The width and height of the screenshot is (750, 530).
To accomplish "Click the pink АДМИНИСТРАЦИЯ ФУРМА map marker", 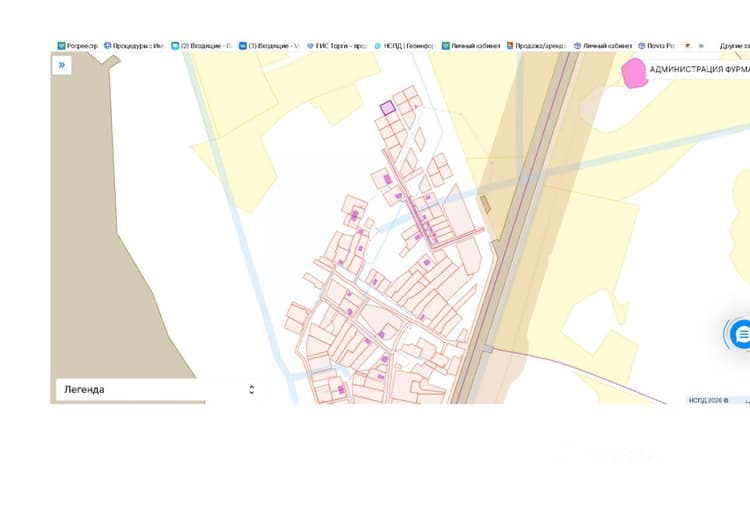I will click(x=634, y=73).
